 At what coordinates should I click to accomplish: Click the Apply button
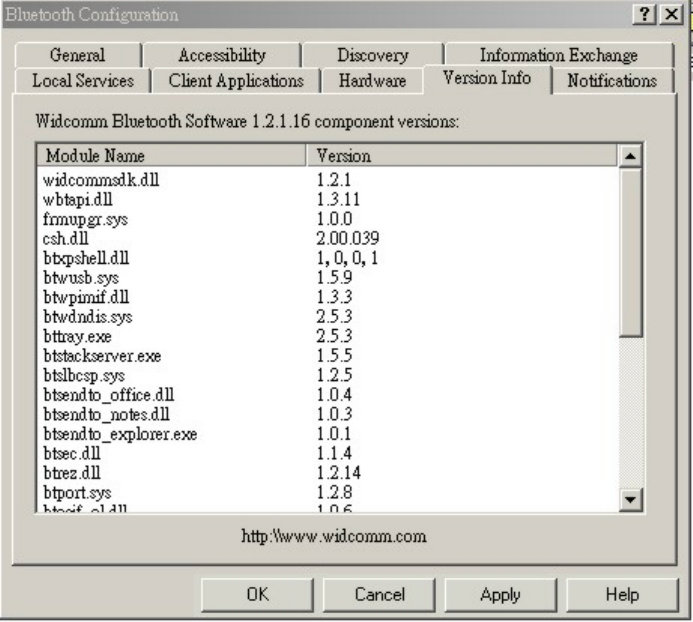point(500,595)
